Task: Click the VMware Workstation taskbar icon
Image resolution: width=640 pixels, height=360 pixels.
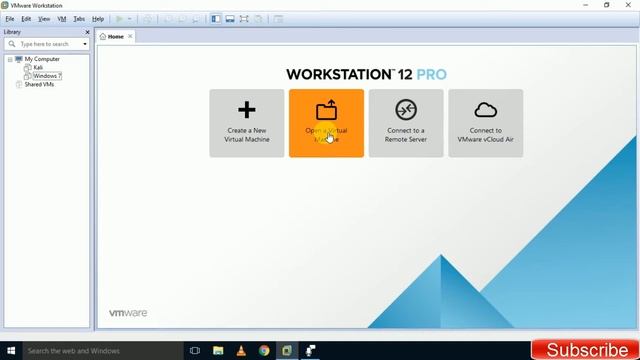Action: [287, 351]
